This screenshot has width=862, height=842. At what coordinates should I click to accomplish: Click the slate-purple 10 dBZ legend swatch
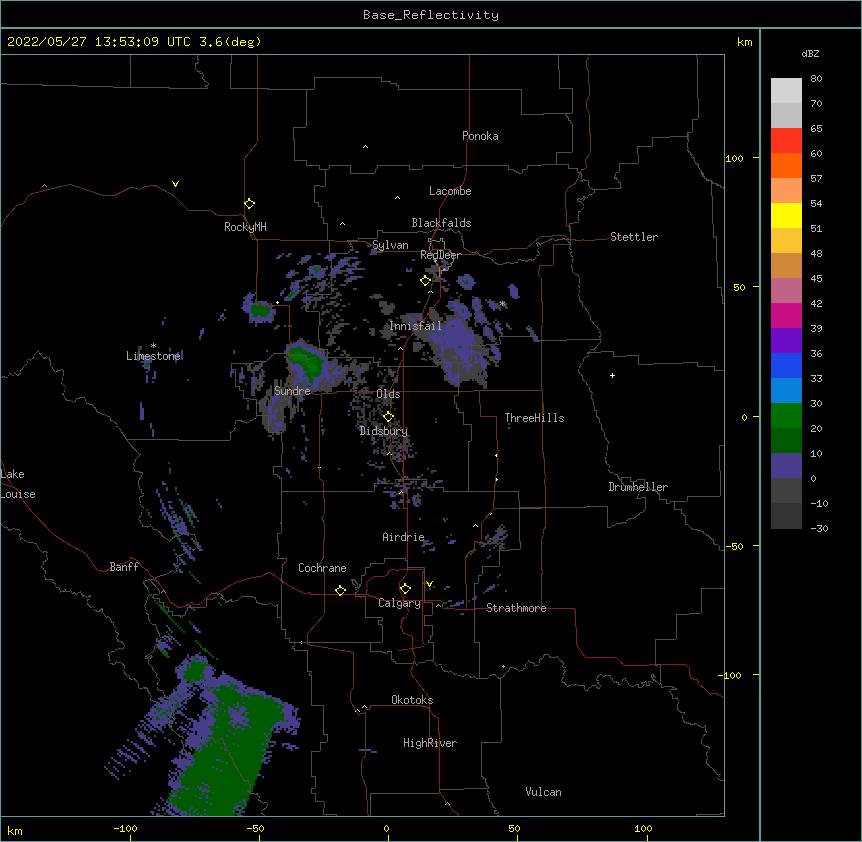786,466
